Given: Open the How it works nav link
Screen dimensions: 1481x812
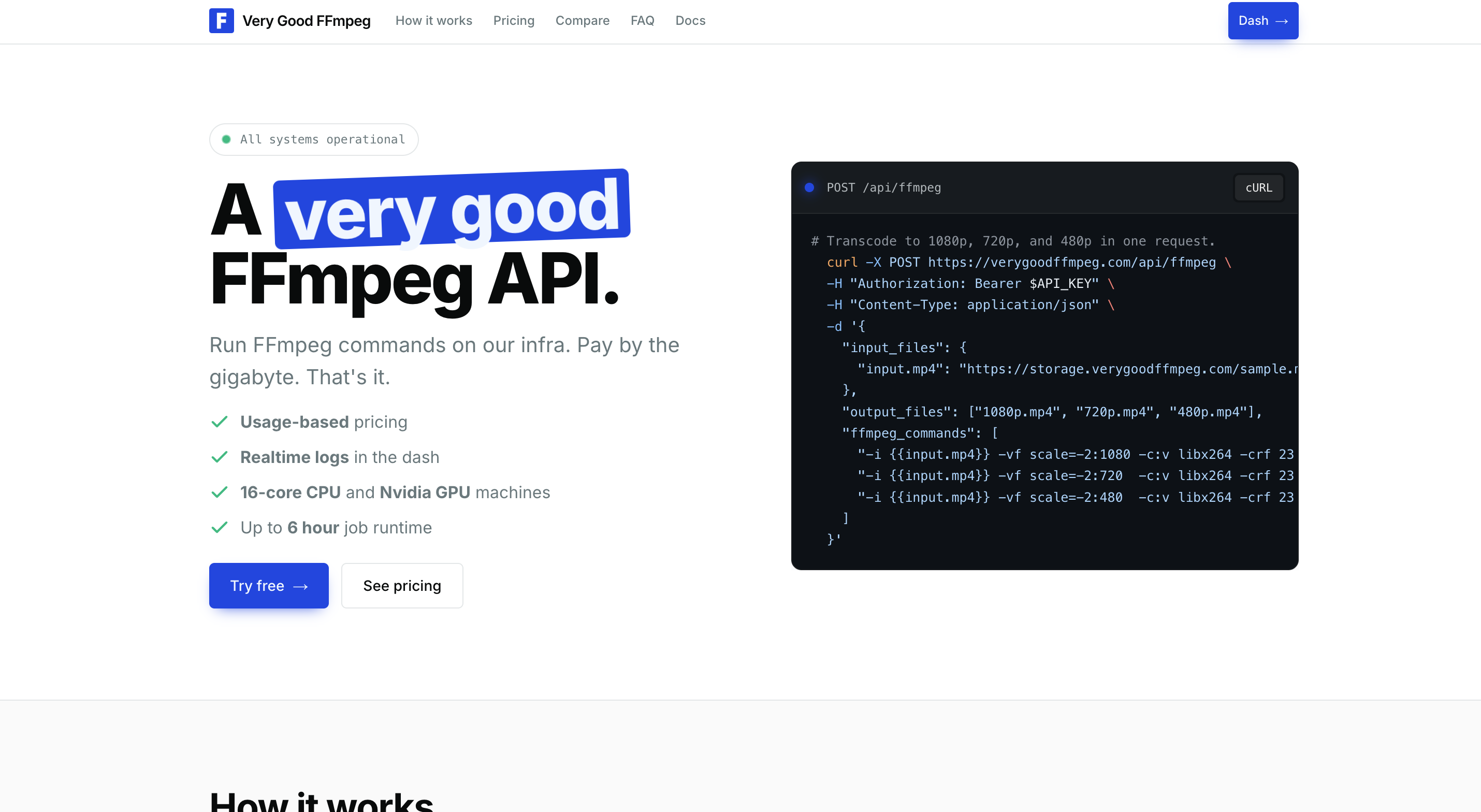Looking at the screenshot, I should 433,21.
